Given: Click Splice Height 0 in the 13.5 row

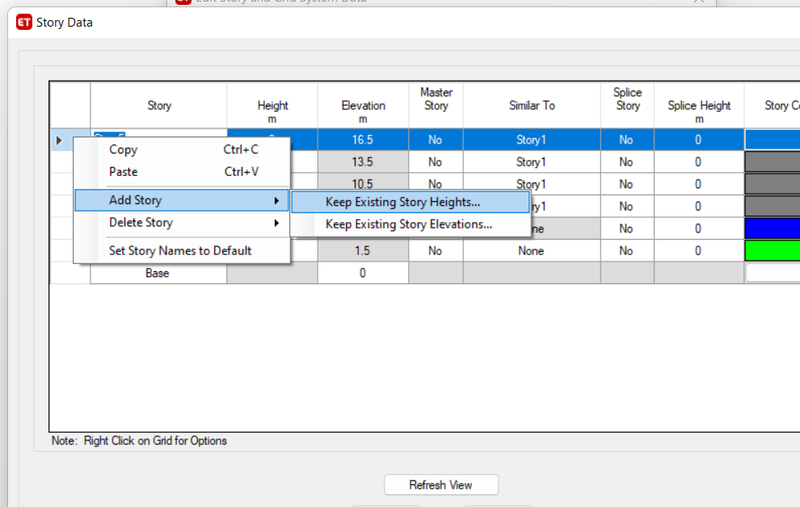Looking at the screenshot, I should [x=699, y=162].
